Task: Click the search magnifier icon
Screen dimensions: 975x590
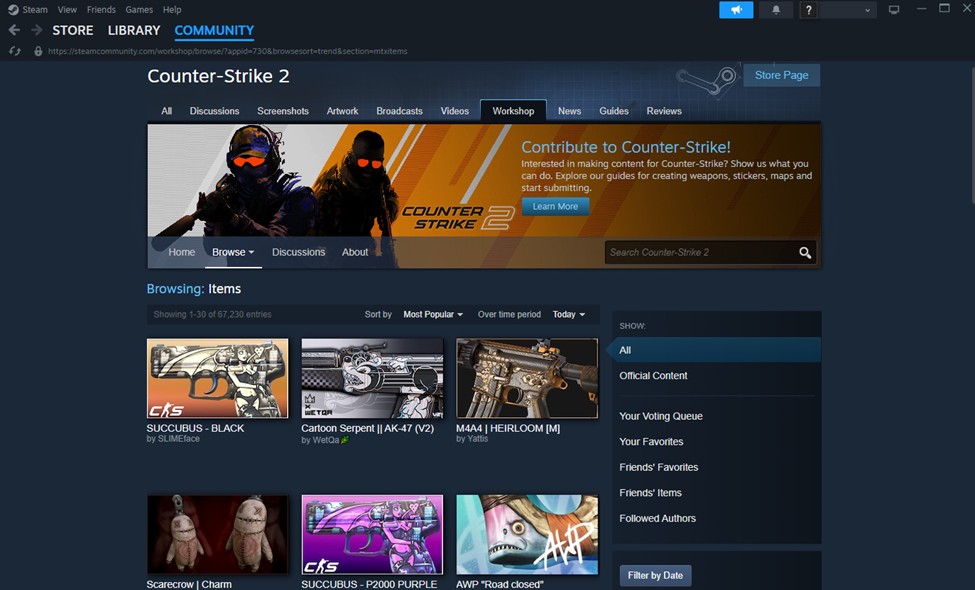Action: click(805, 252)
